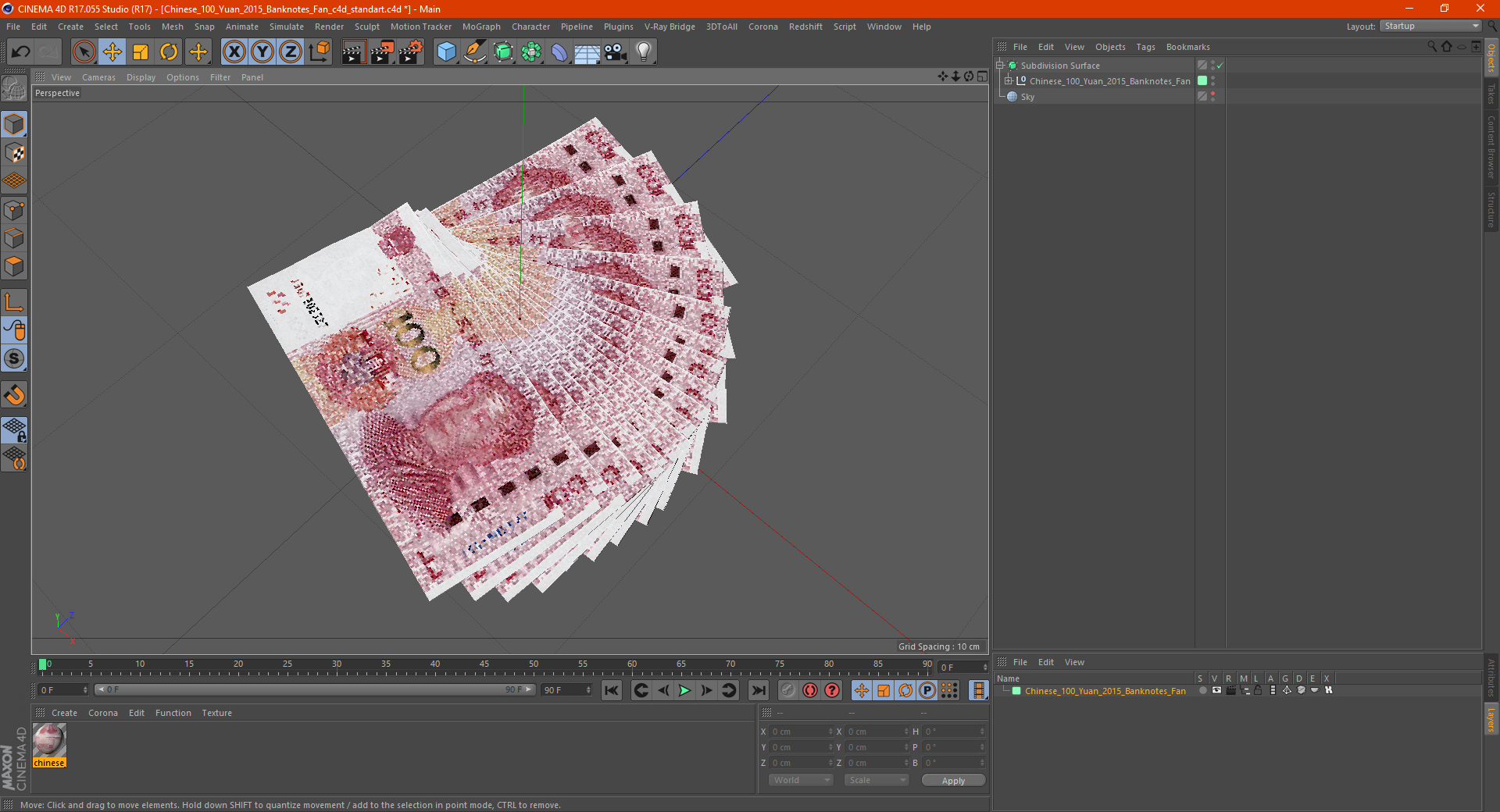Add a floor environment object
Viewport: 1500px width, 812px height.
coord(587,52)
